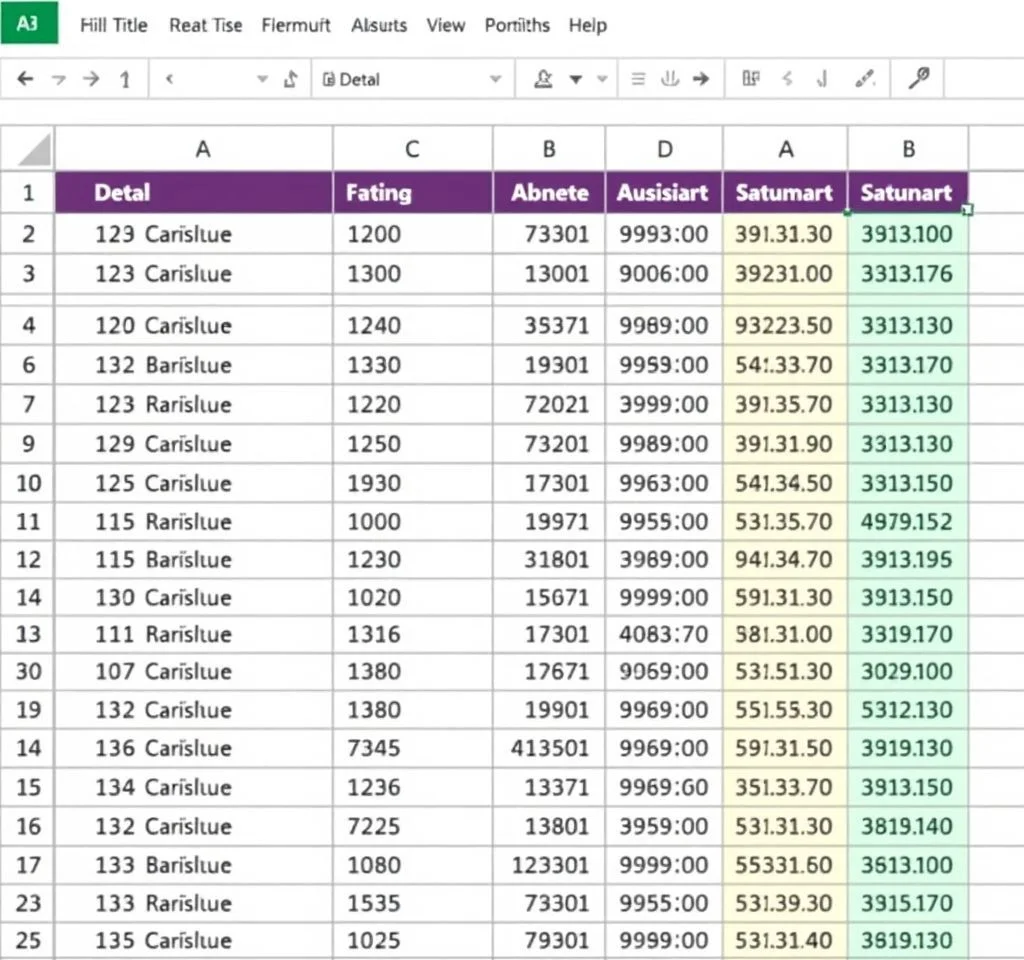Click the paintbrush format icon
The width and height of the screenshot is (1024, 960).
coord(866,80)
